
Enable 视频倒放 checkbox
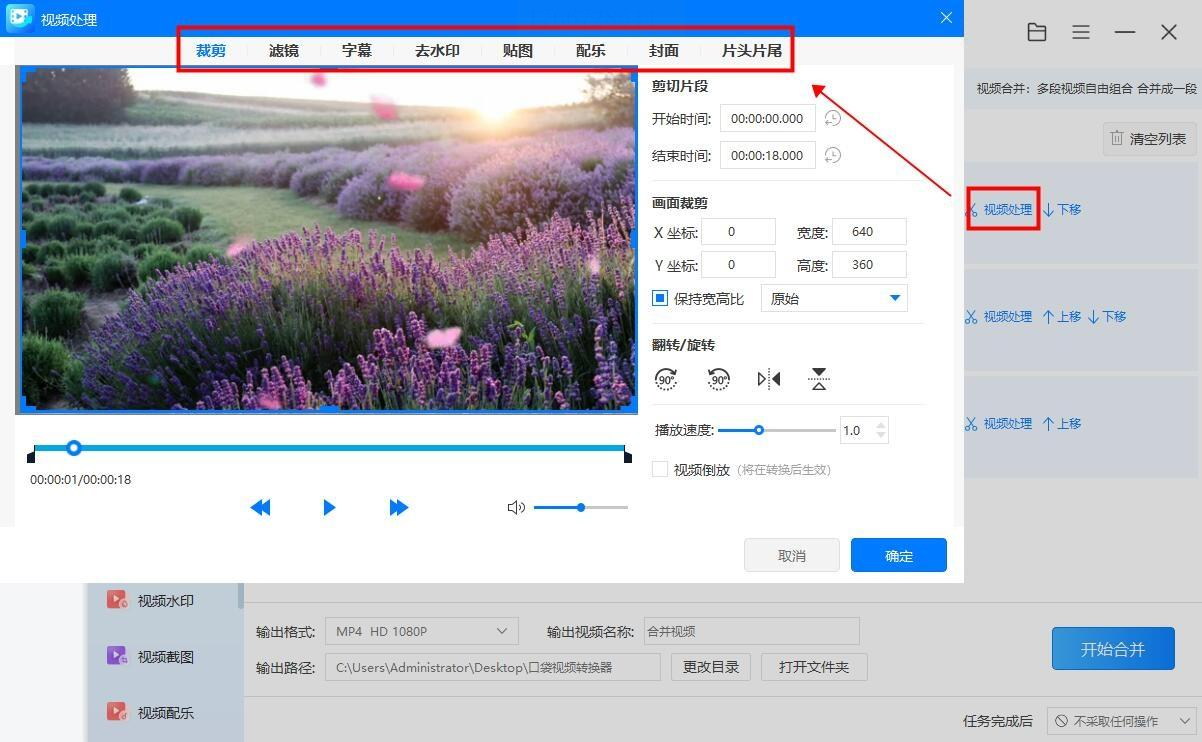660,470
